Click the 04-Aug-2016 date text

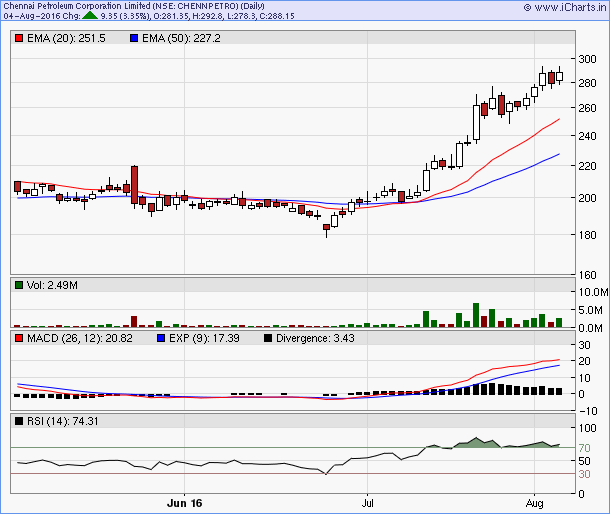tap(32, 16)
